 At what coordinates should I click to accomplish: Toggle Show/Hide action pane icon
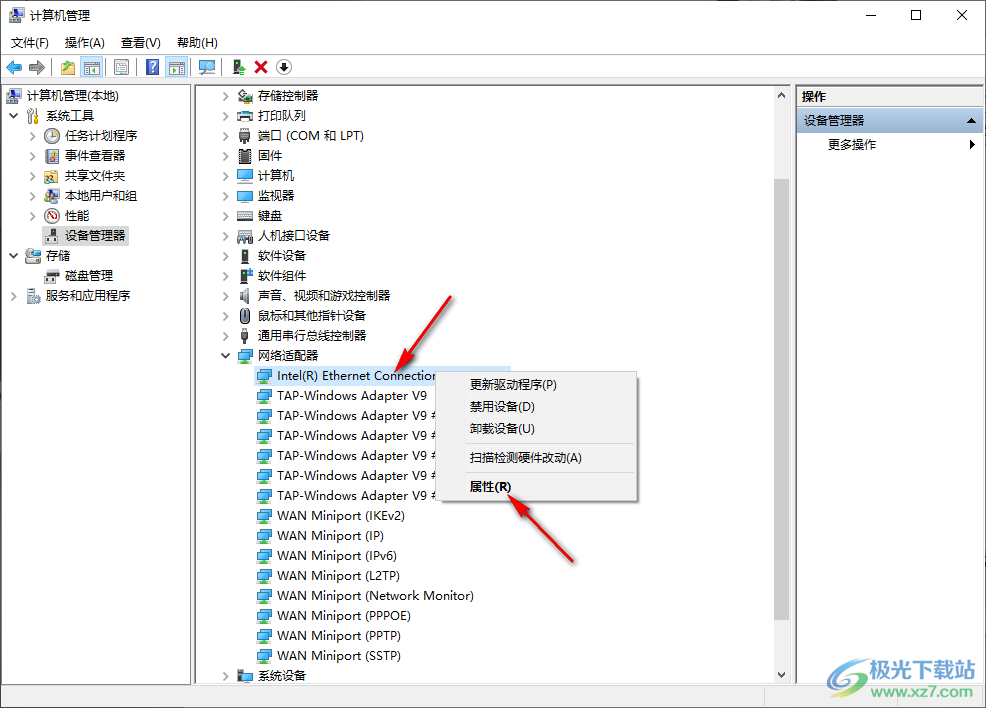tap(177, 67)
